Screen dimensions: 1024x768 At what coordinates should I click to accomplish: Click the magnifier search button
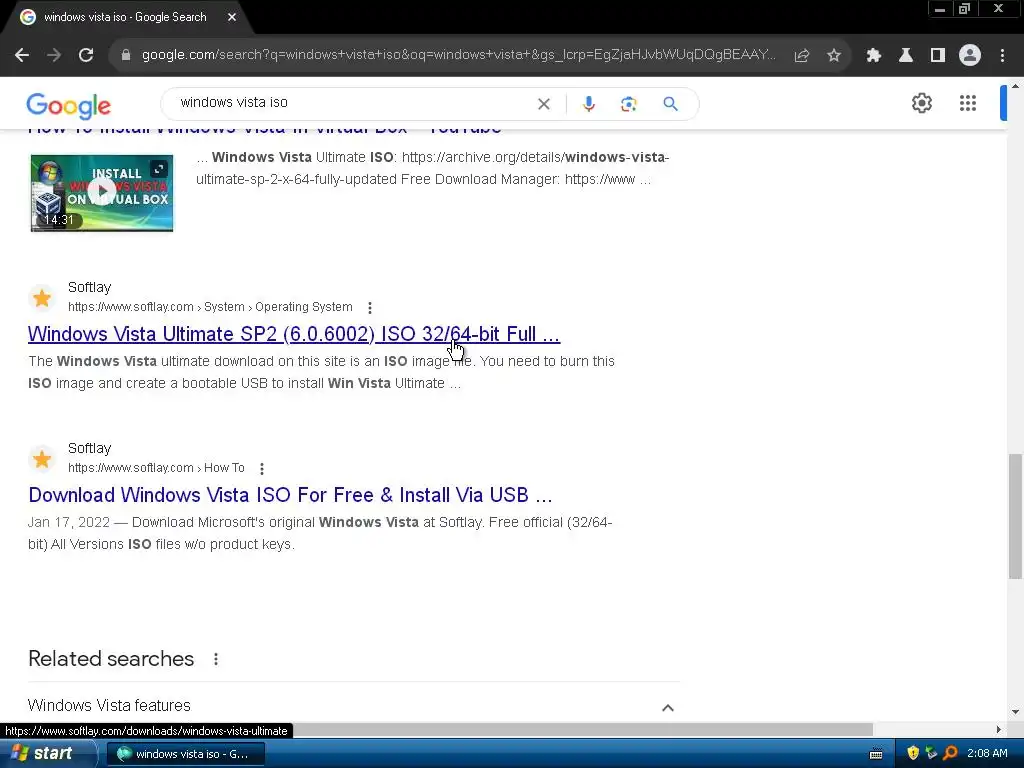tap(671, 104)
